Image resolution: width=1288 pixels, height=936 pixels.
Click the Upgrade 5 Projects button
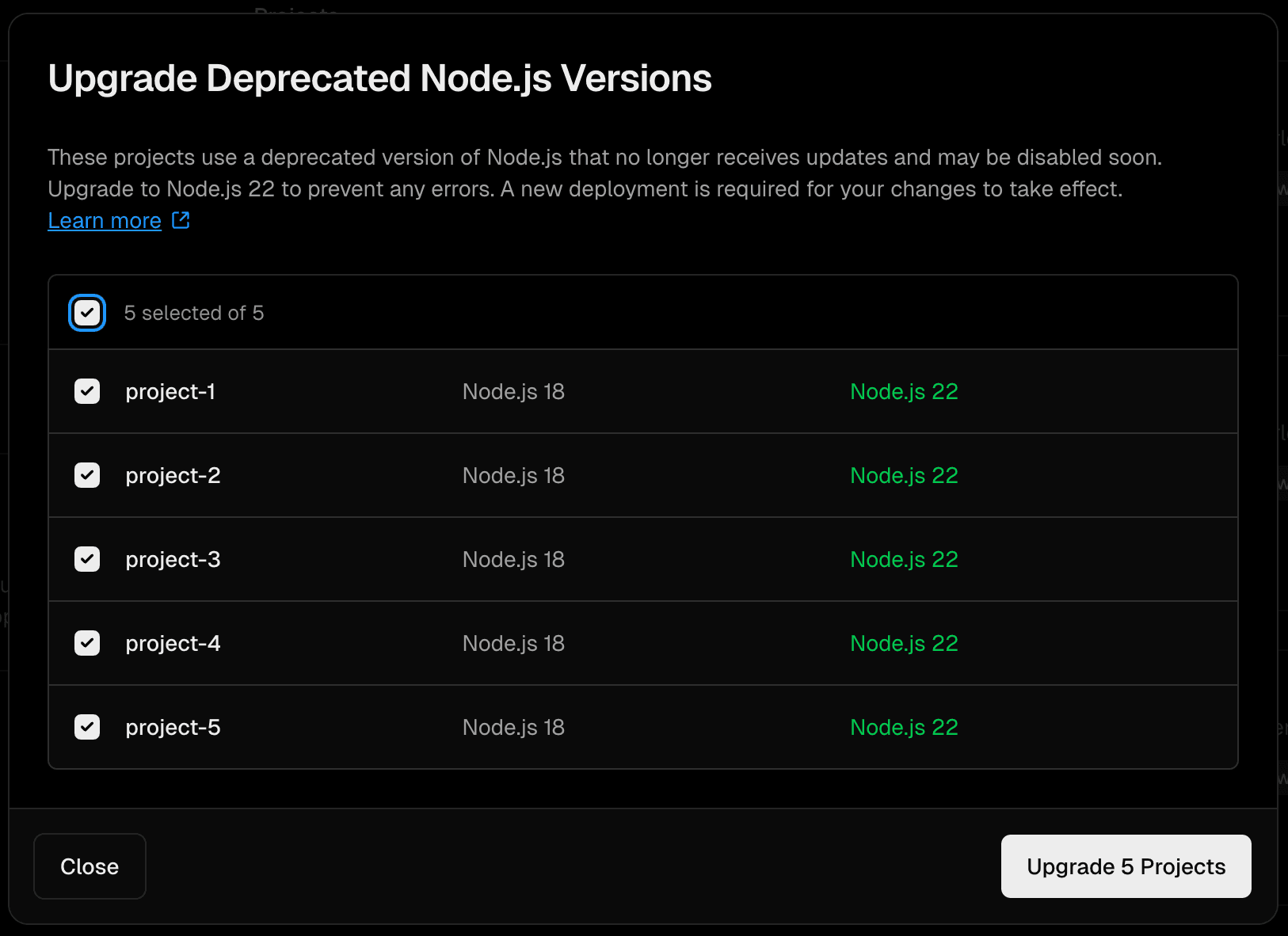pyautogui.click(x=1126, y=866)
